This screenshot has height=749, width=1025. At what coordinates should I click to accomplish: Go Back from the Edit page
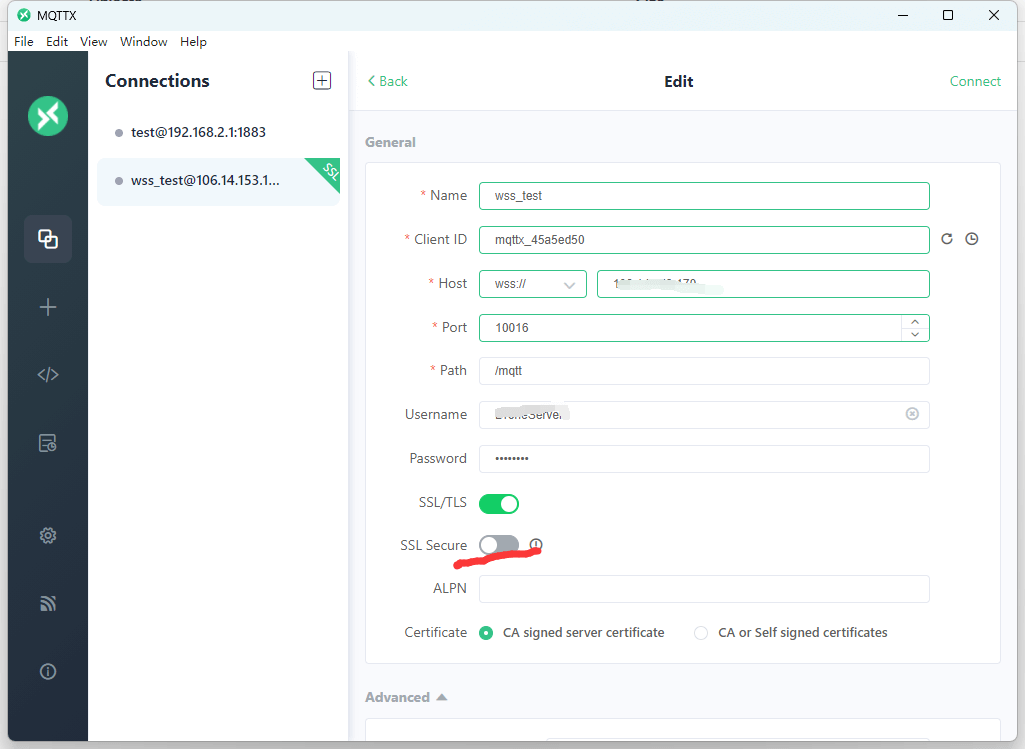pos(388,81)
